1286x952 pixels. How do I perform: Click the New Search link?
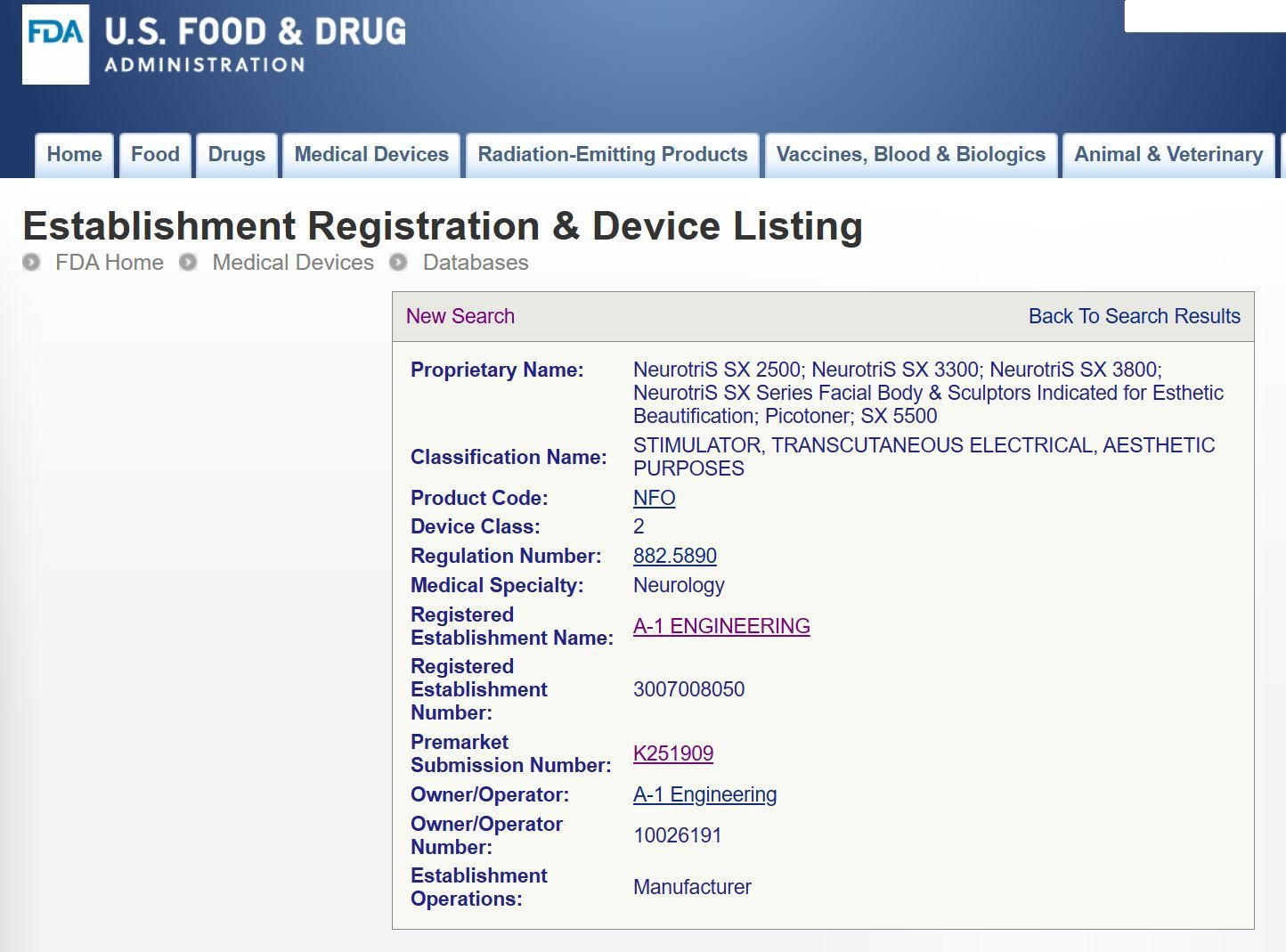[x=460, y=316]
